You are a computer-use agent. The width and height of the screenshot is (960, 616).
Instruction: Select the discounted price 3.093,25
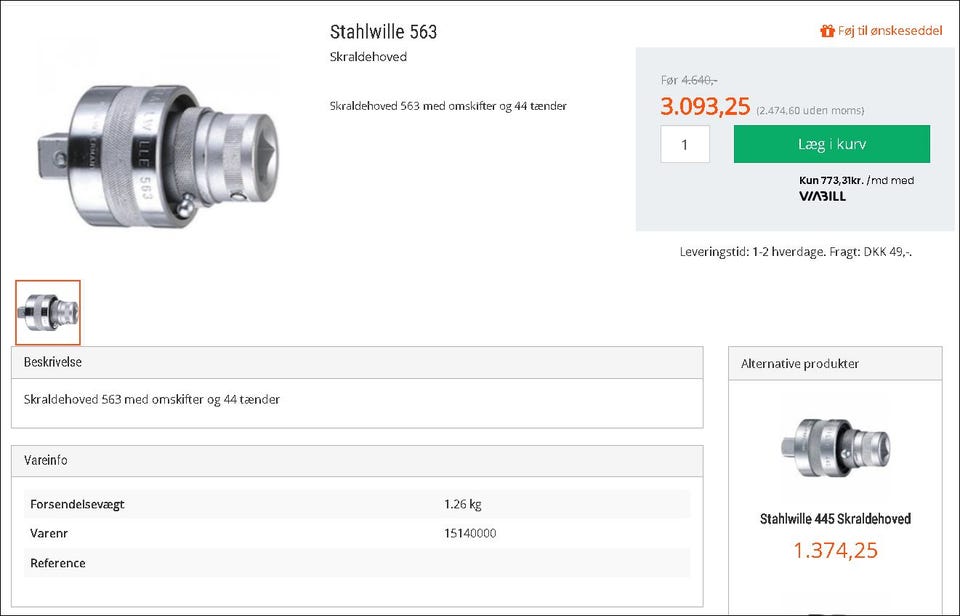coord(706,106)
